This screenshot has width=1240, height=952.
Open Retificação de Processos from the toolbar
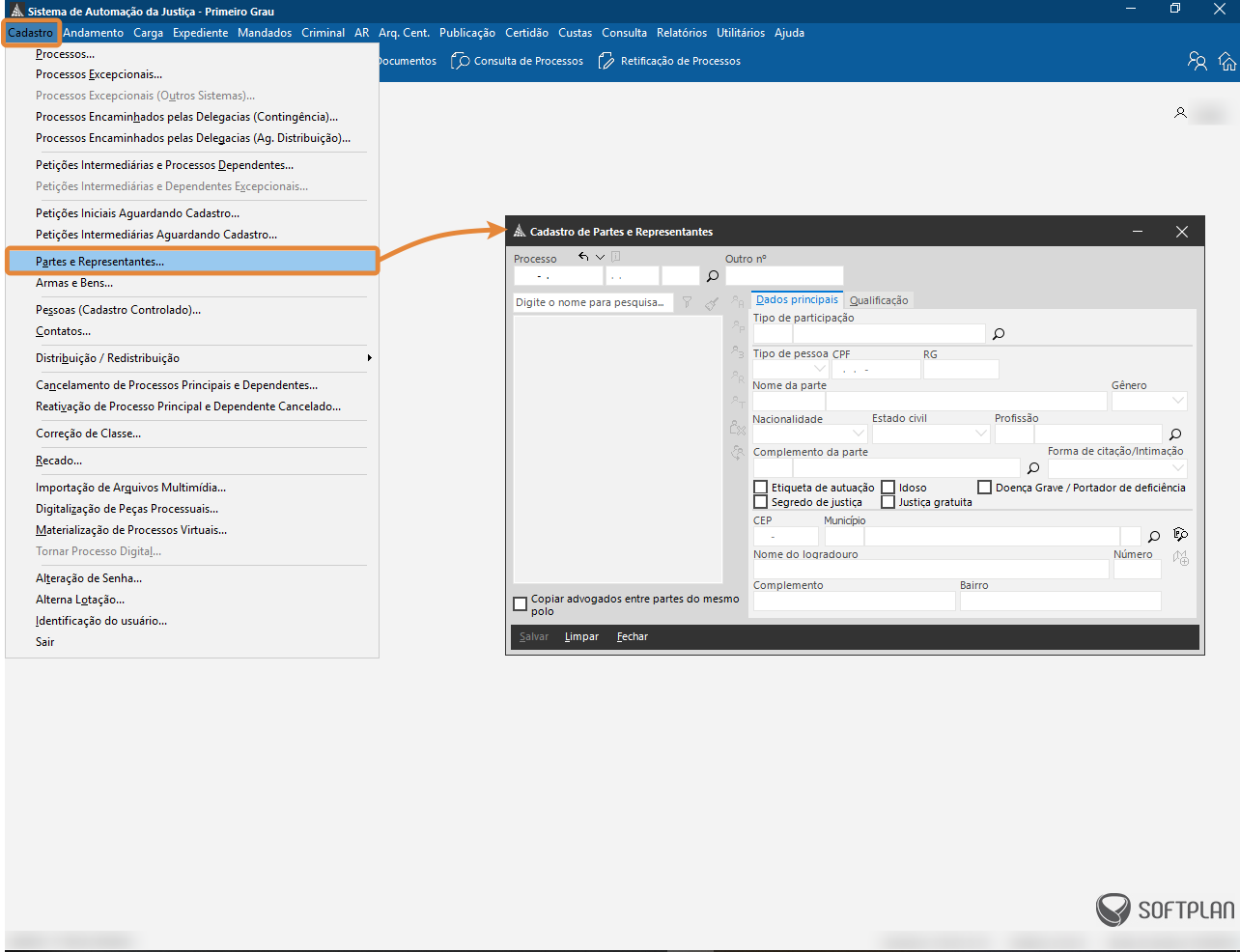pyautogui.click(x=669, y=61)
